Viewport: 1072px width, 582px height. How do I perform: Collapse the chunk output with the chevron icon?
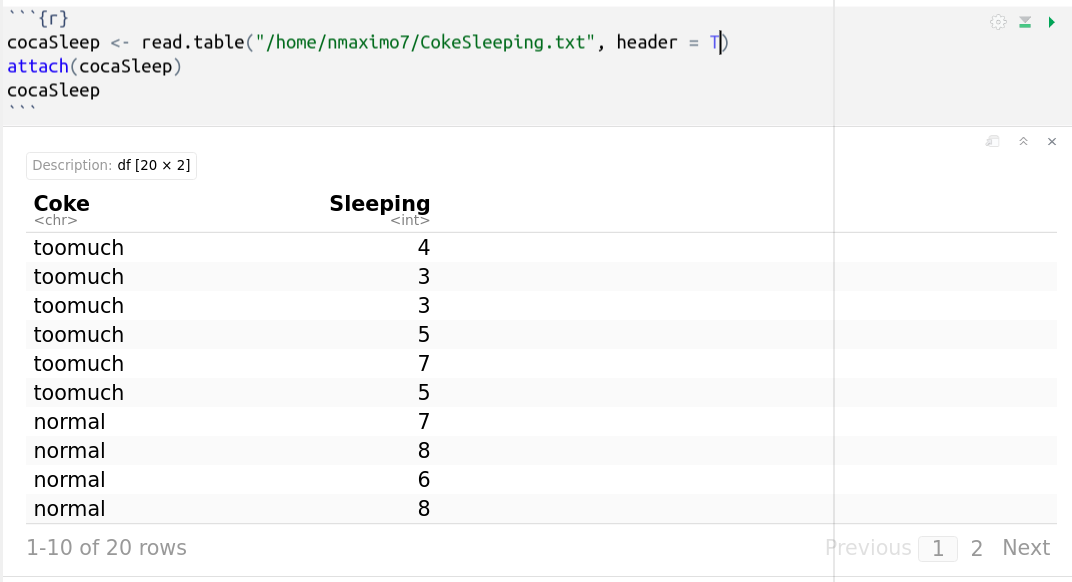coord(1022,141)
